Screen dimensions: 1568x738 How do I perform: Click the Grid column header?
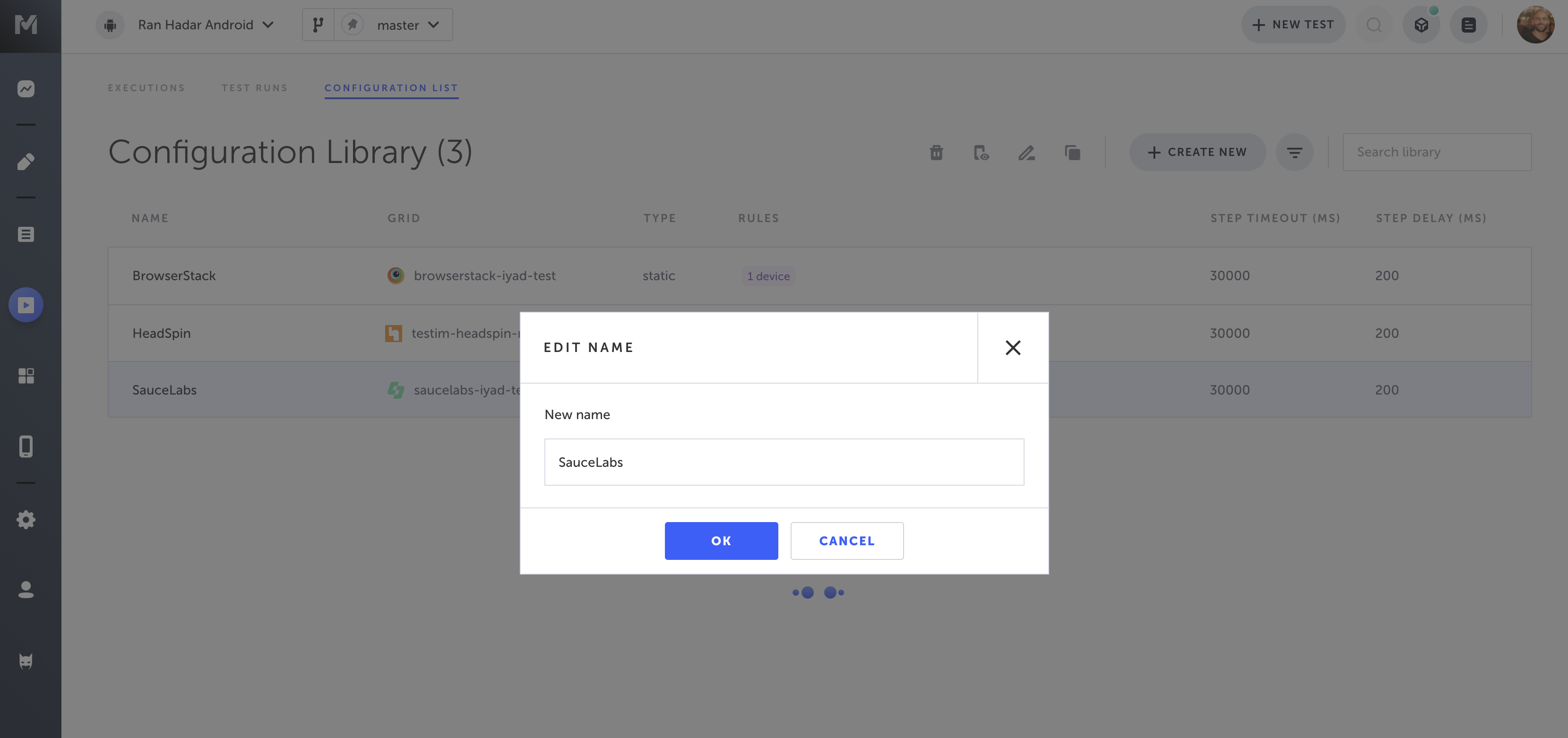(404, 218)
